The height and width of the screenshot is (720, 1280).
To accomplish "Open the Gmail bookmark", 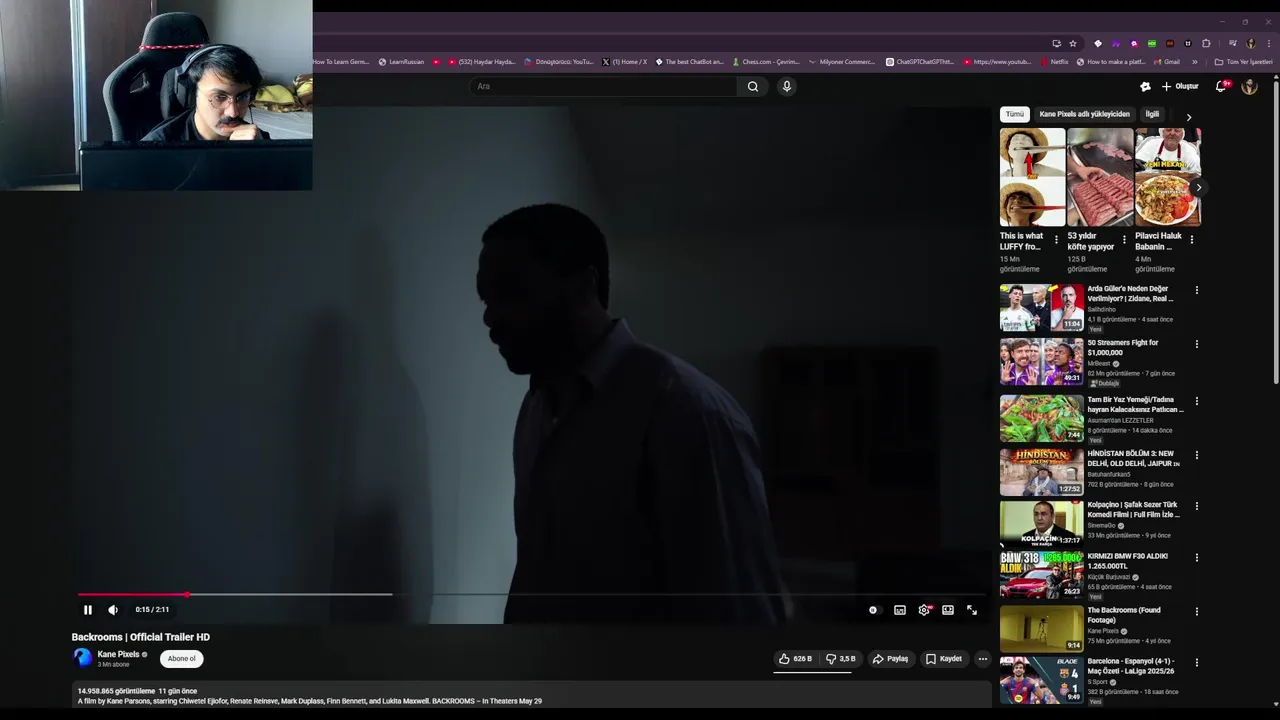I will click(1167, 62).
